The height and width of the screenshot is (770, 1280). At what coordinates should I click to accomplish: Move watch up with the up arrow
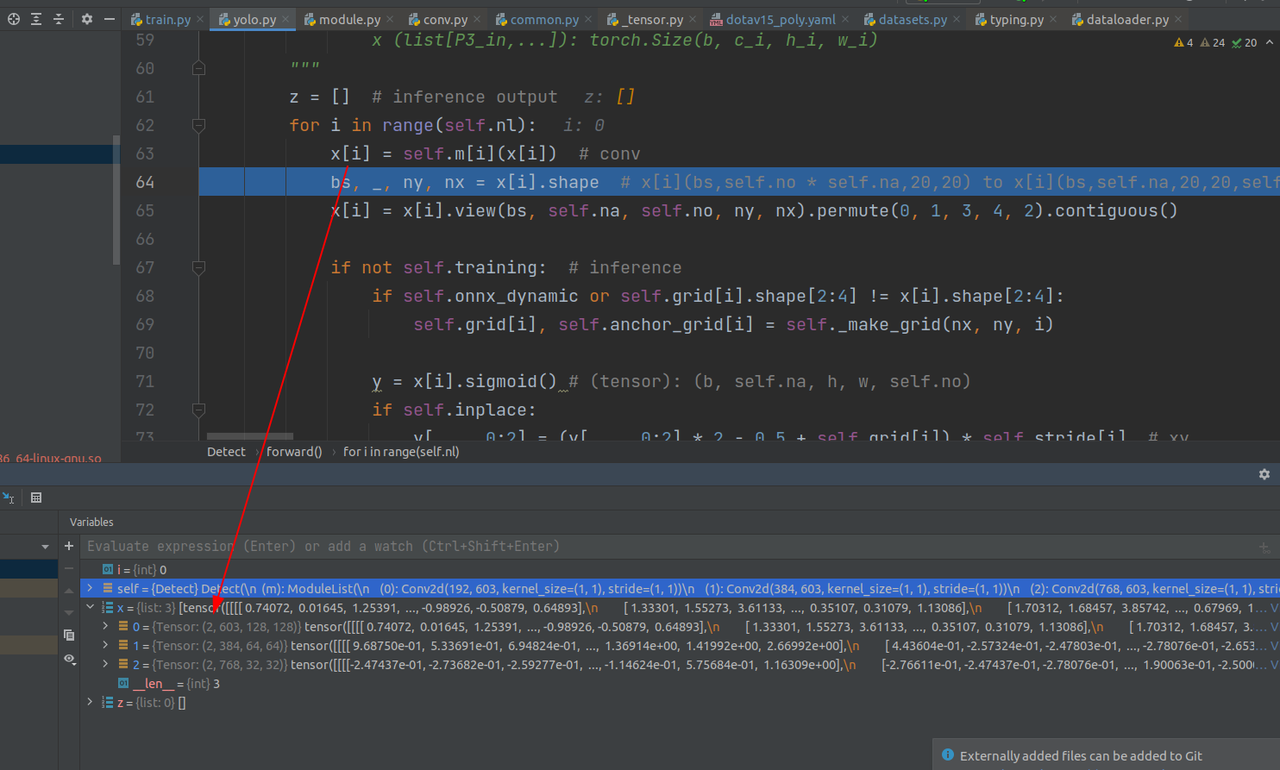tap(69, 590)
